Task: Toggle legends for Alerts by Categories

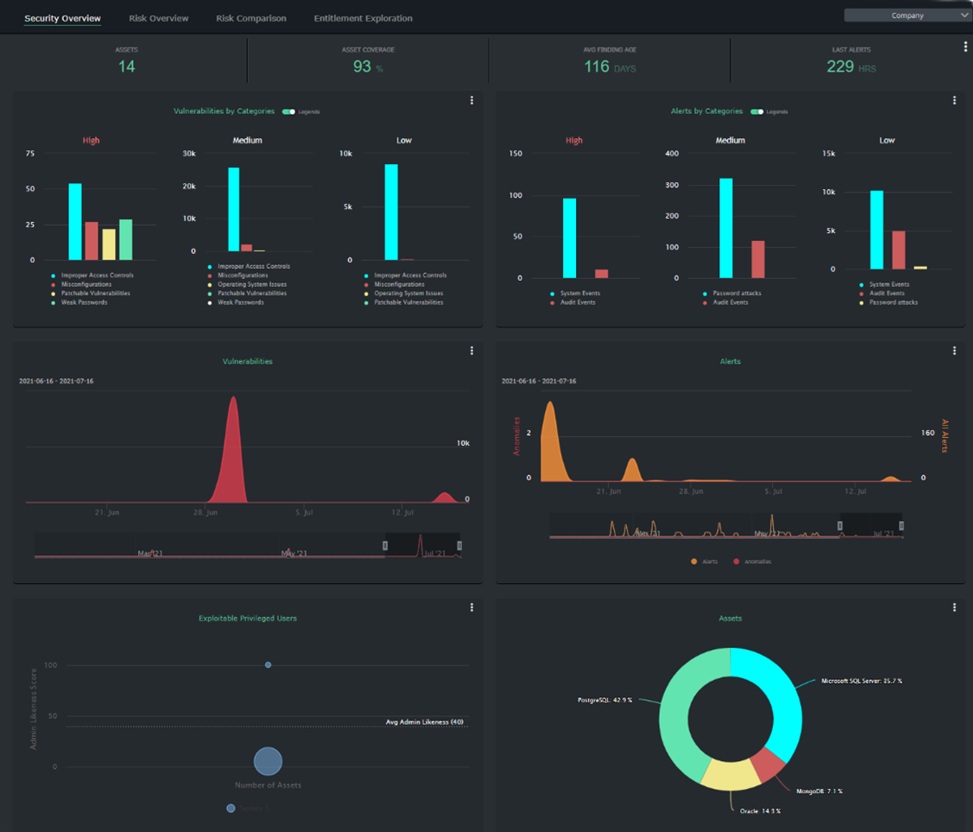Action: [757, 112]
